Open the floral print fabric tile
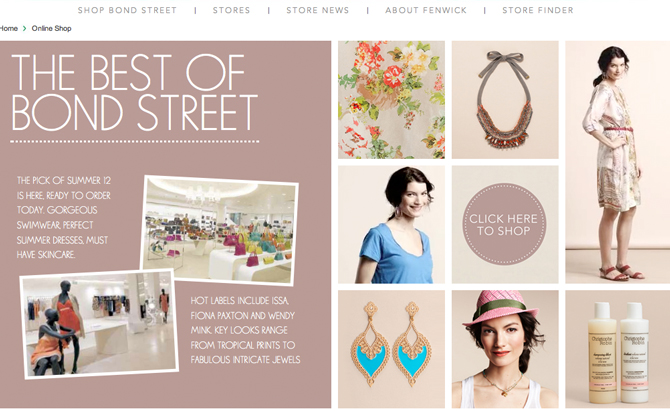The image size is (670, 411). [x=391, y=100]
